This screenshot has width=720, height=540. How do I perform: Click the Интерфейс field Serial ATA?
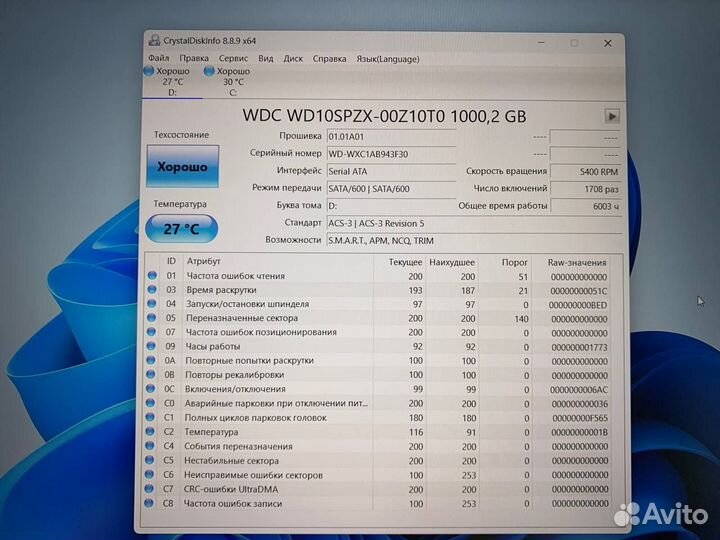pos(391,171)
